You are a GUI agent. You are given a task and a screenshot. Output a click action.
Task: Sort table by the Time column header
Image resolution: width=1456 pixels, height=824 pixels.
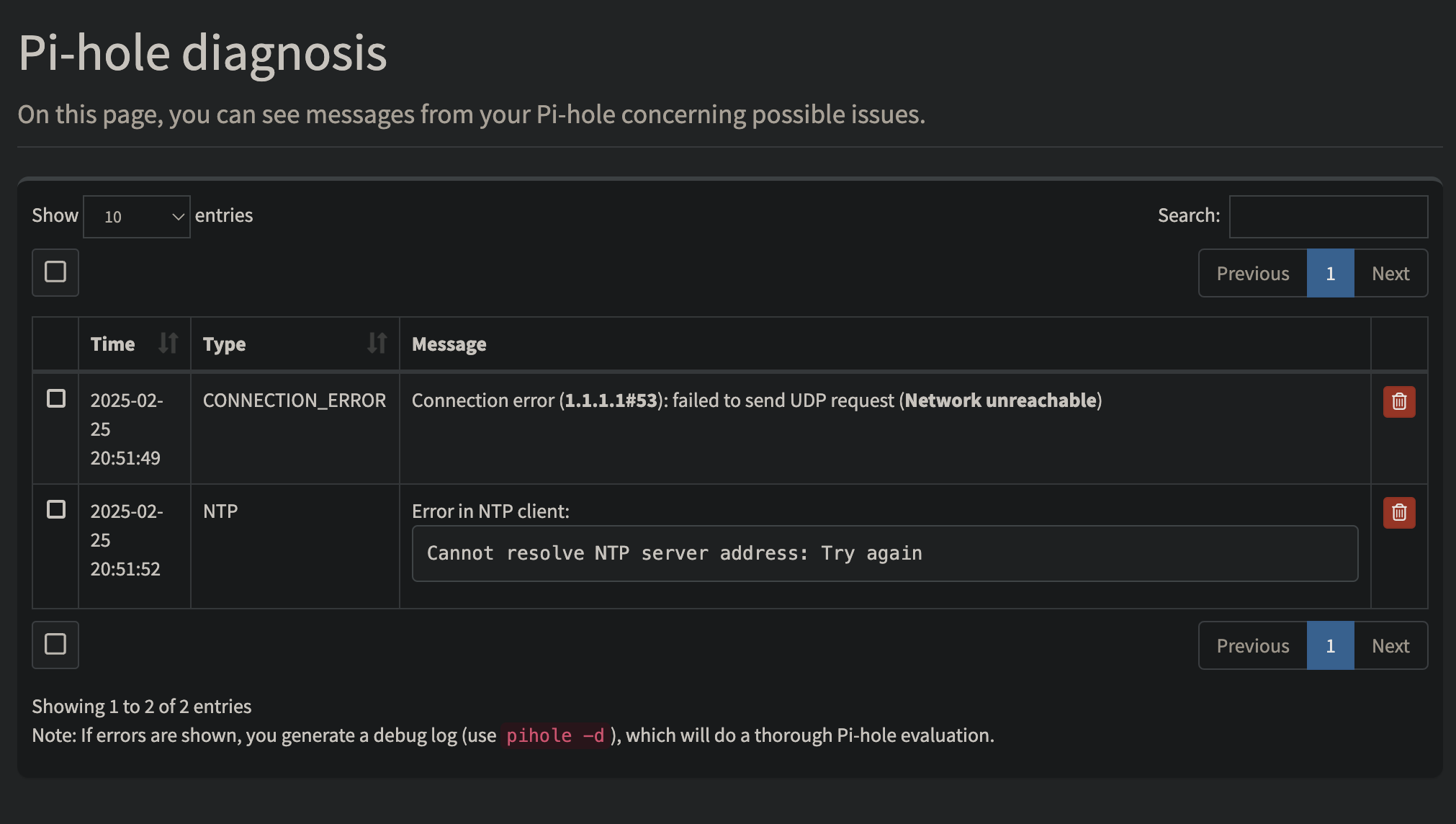113,344
